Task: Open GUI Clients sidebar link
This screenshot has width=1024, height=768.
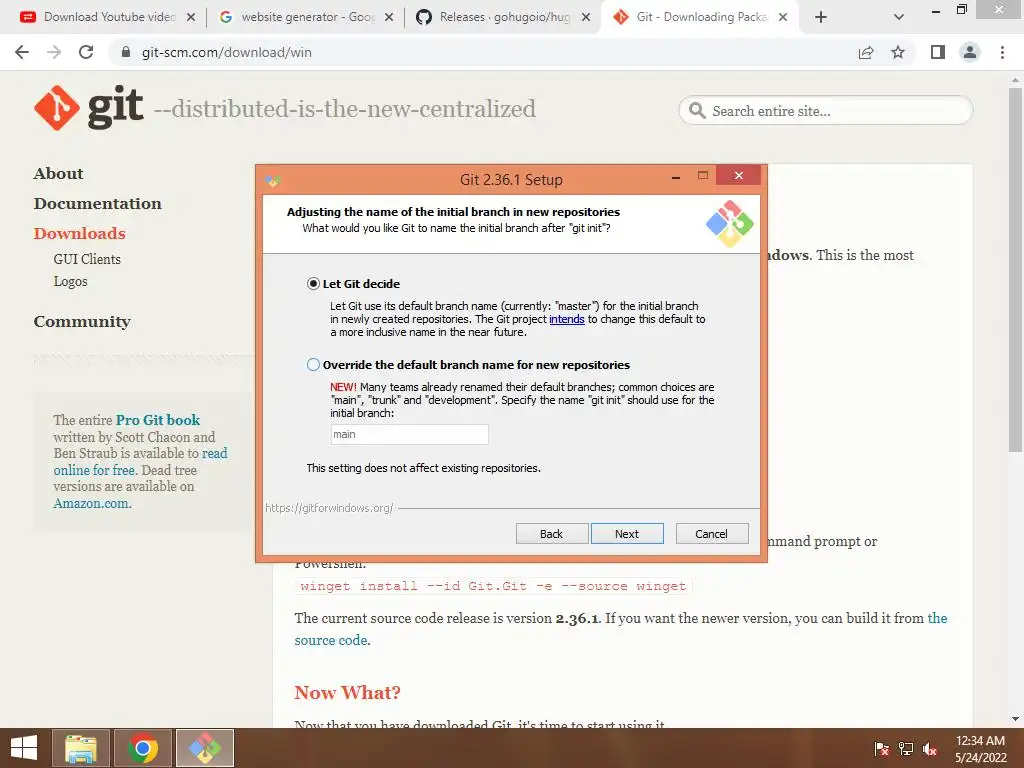Action: click(x=87, y=259)
